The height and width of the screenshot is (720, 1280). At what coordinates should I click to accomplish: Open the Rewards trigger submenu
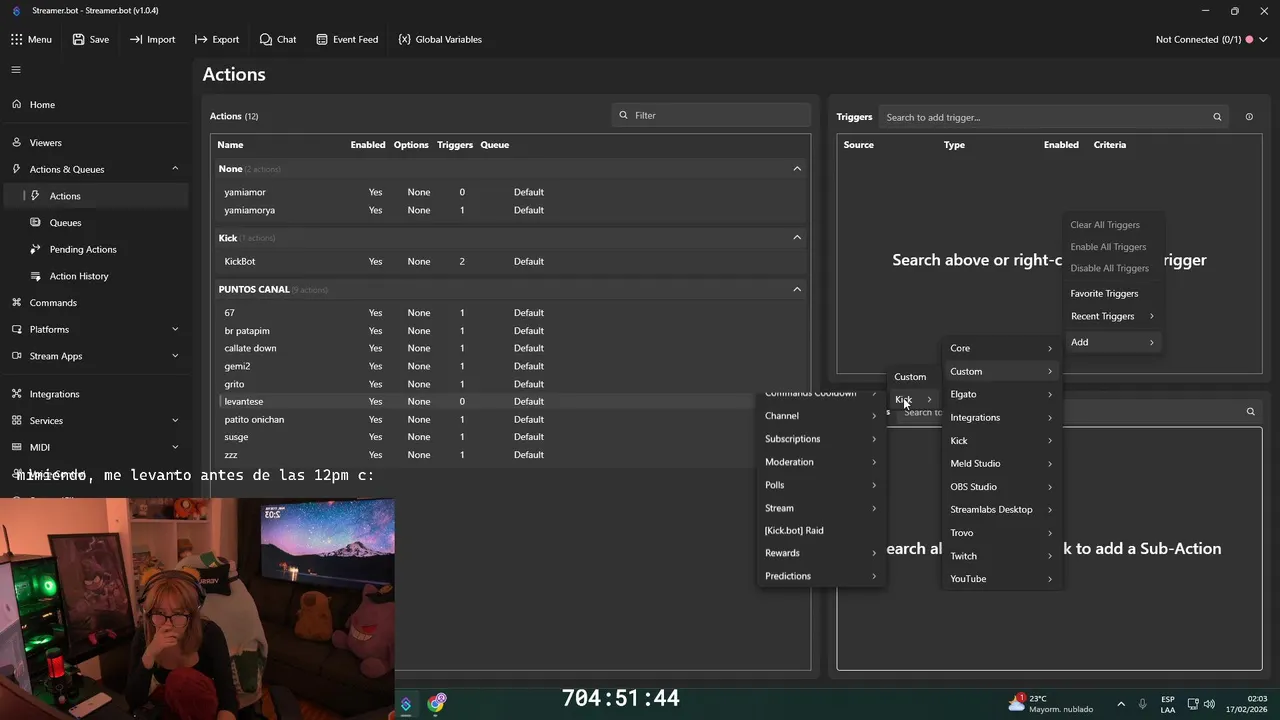coord(820,553)
